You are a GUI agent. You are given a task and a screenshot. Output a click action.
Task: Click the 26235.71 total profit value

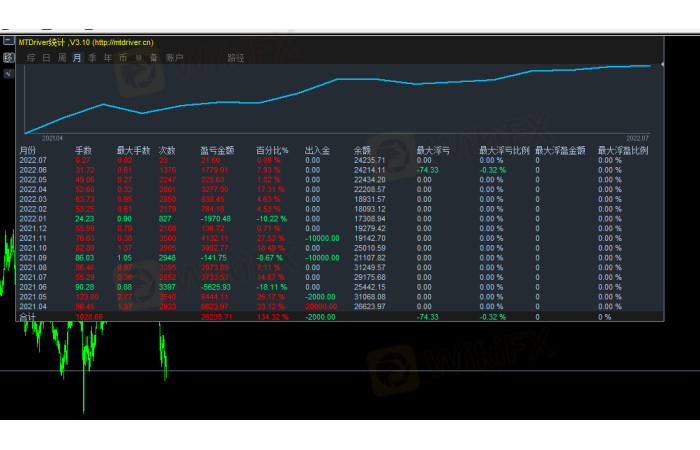click(217, 317)
